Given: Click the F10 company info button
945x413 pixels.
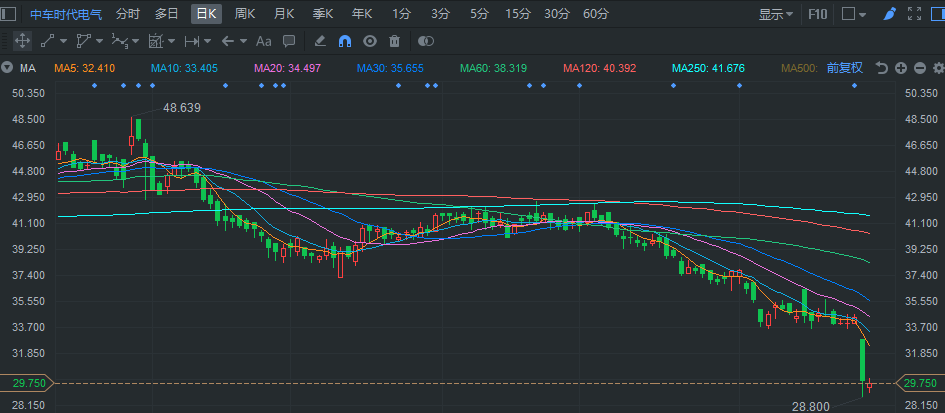Looking at the screenshot, I should pos(818,14).
